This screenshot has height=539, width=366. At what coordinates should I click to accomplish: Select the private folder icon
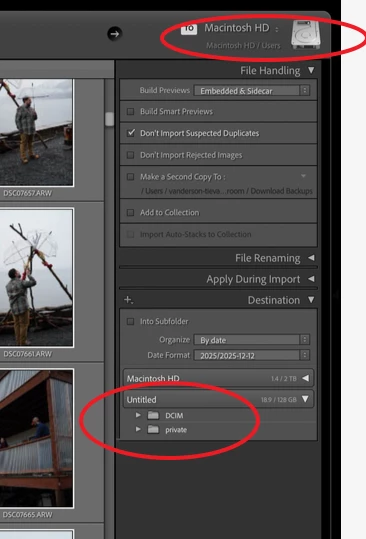153,429
